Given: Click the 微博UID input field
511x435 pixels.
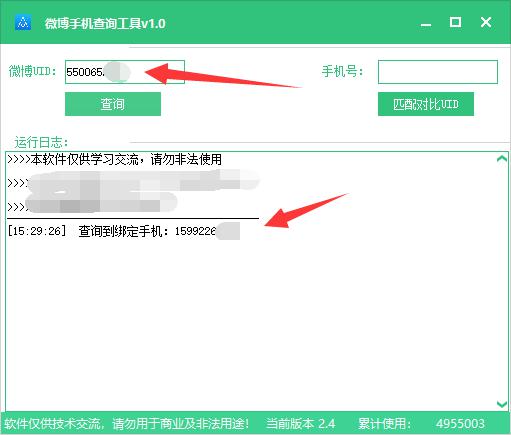Looking at the screenshot, I should (x=125, y=72).
